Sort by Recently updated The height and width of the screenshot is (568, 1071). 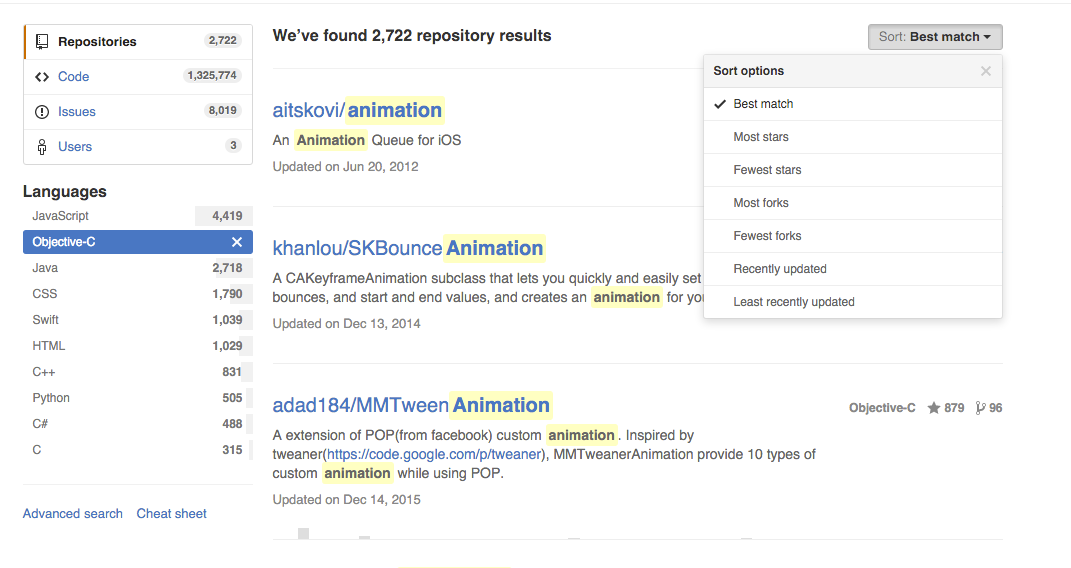(780, 269)
